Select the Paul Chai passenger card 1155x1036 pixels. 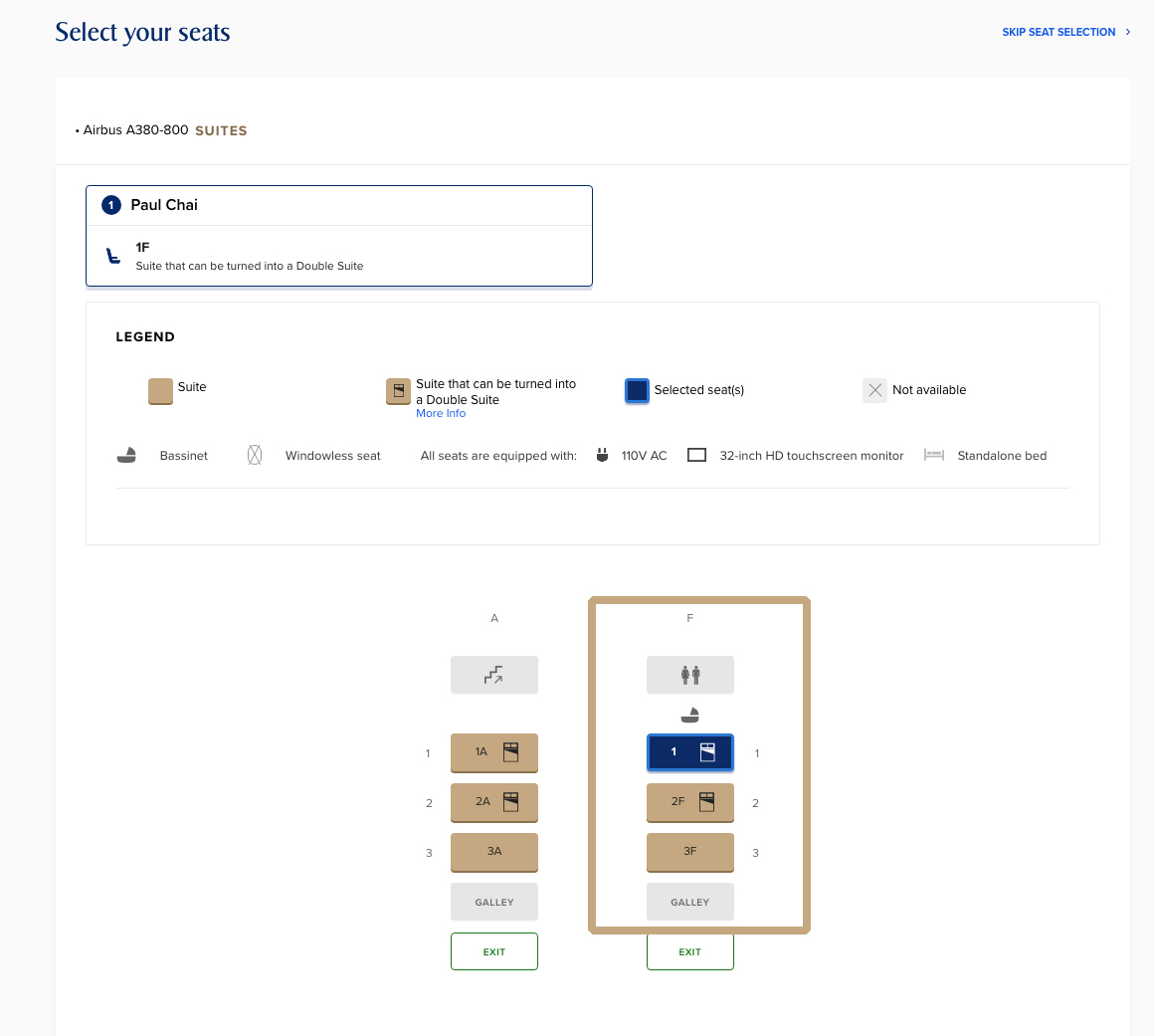[x=338, y=205]
